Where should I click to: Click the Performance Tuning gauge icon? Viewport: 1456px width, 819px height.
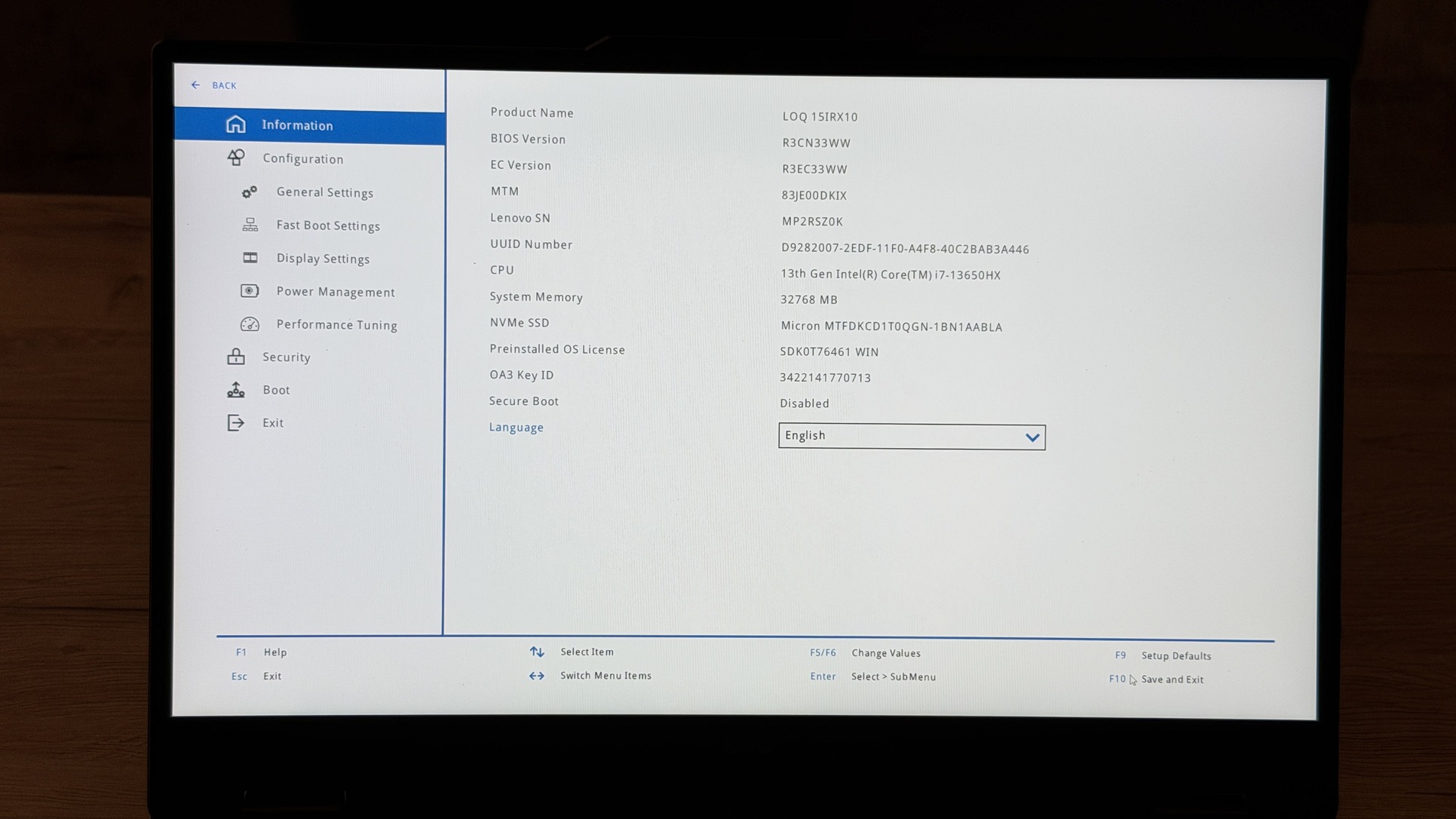tap(250, 324)
